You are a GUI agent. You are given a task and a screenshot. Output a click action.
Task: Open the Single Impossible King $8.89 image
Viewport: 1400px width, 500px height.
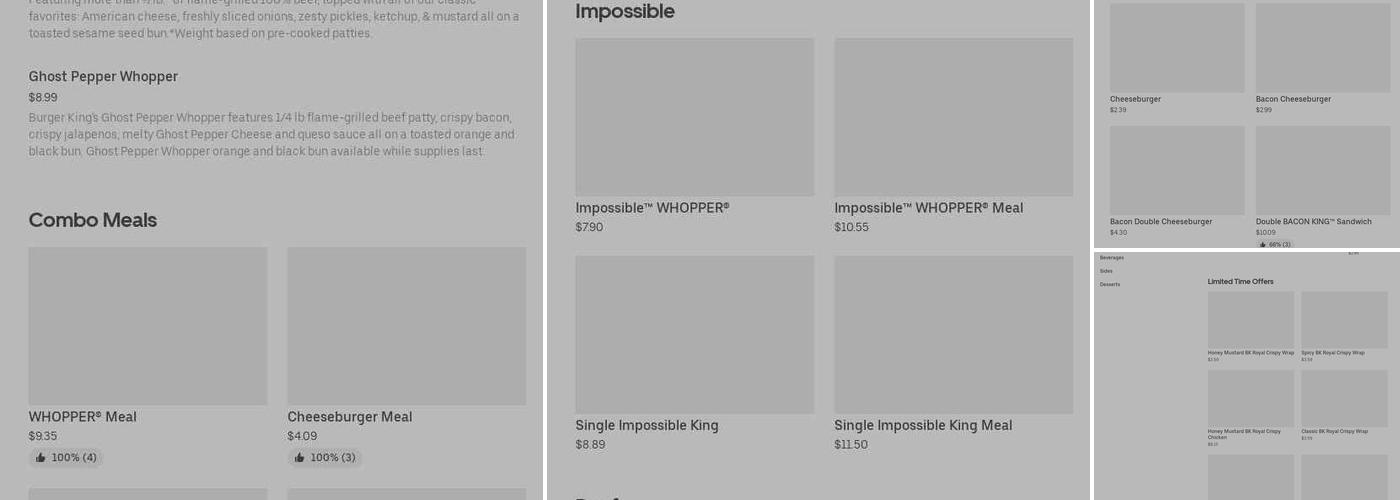coord(694,334)
